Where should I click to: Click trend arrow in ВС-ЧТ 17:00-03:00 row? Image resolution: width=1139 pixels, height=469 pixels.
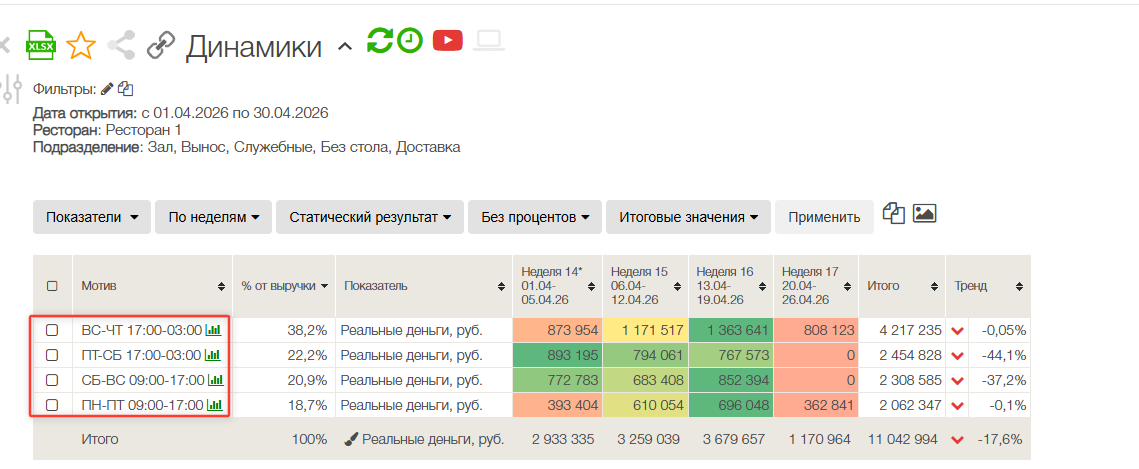point(957,331)
